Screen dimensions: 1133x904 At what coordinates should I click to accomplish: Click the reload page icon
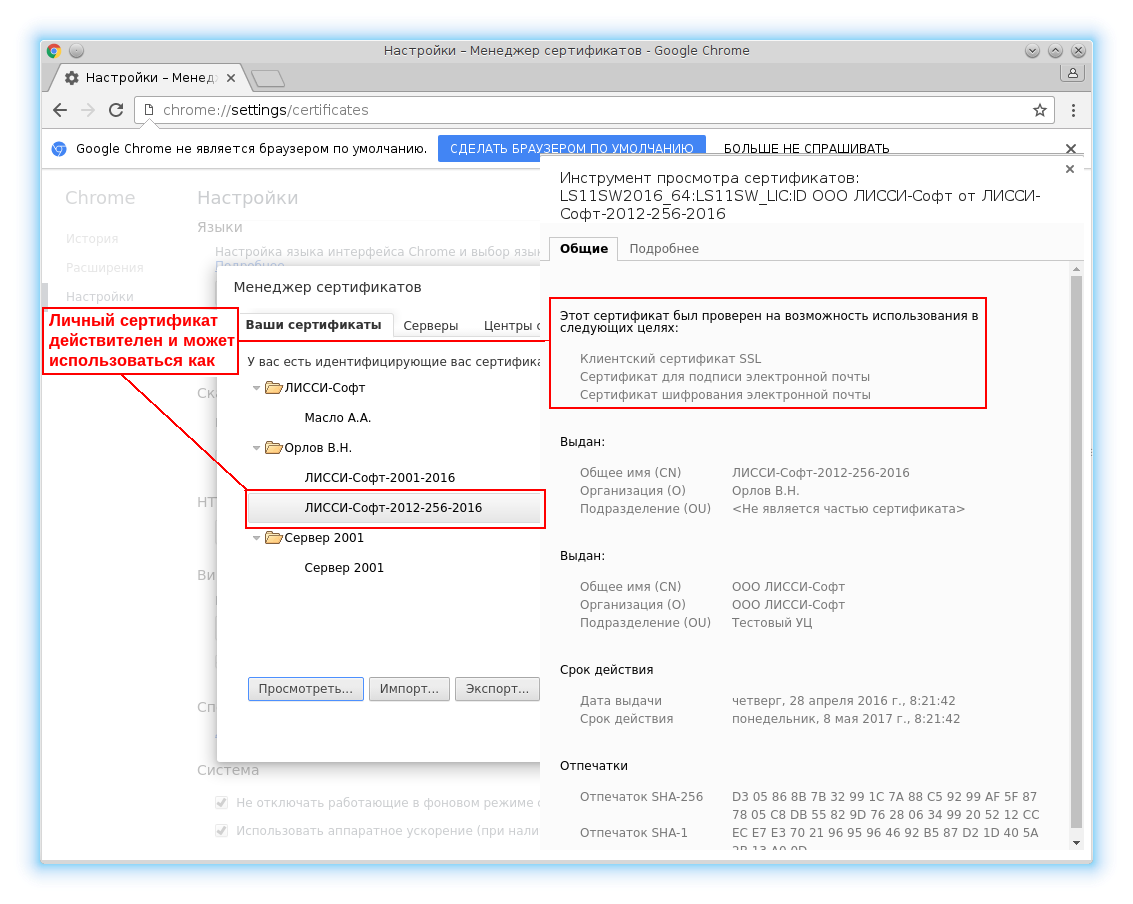[116, 110]
